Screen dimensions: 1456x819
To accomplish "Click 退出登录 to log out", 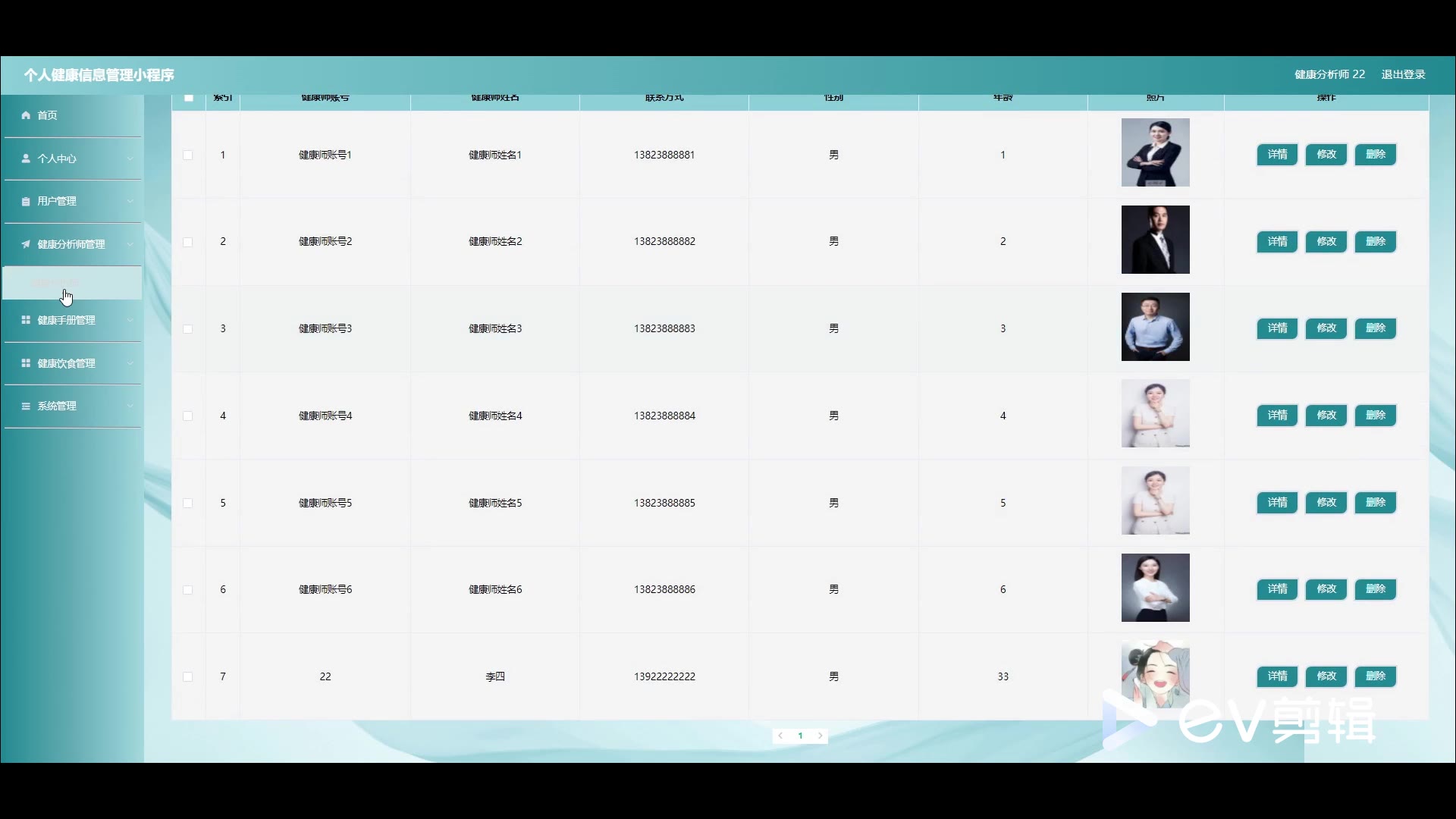I will click(x=1403, y=74).
